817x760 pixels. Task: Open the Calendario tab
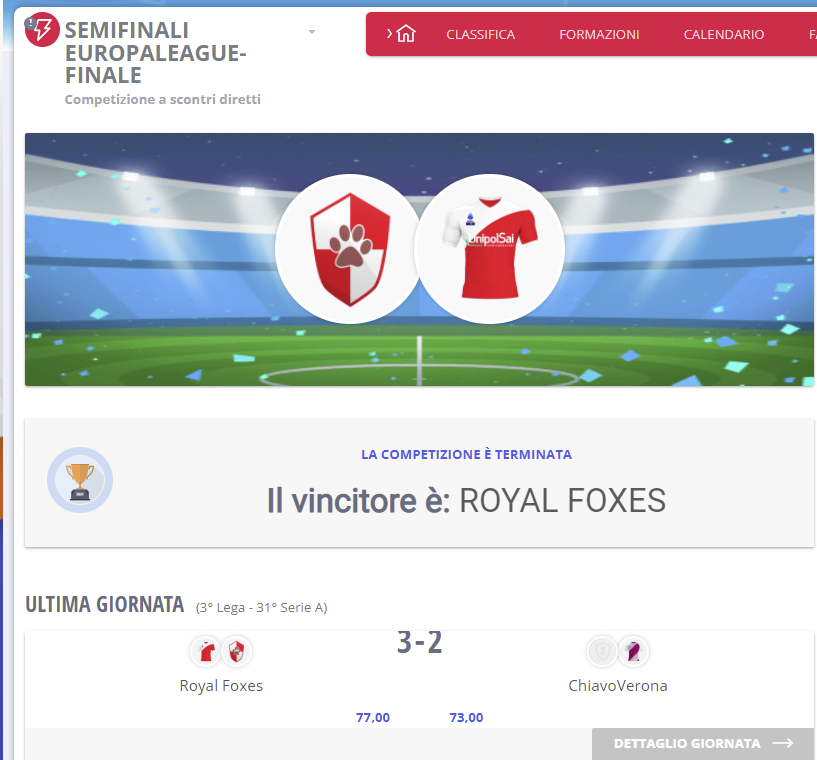[x=724, y=34]
